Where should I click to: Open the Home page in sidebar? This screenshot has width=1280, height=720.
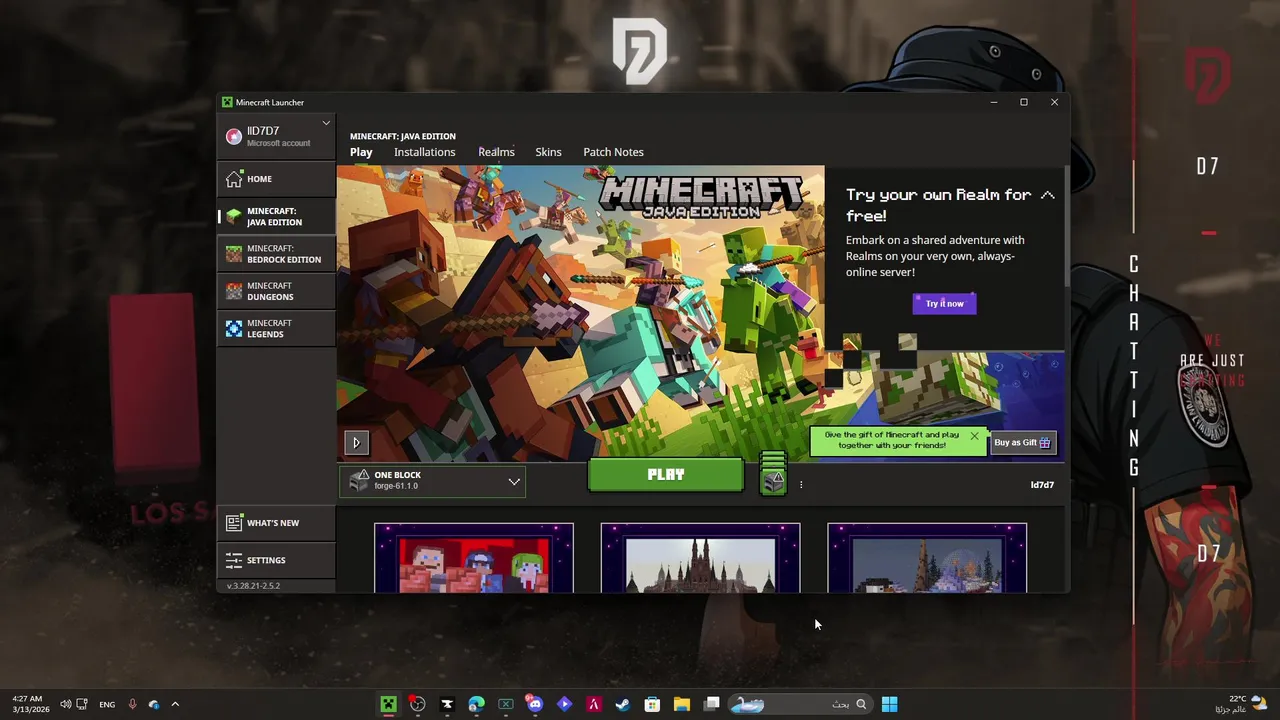[x=276, y=179]
